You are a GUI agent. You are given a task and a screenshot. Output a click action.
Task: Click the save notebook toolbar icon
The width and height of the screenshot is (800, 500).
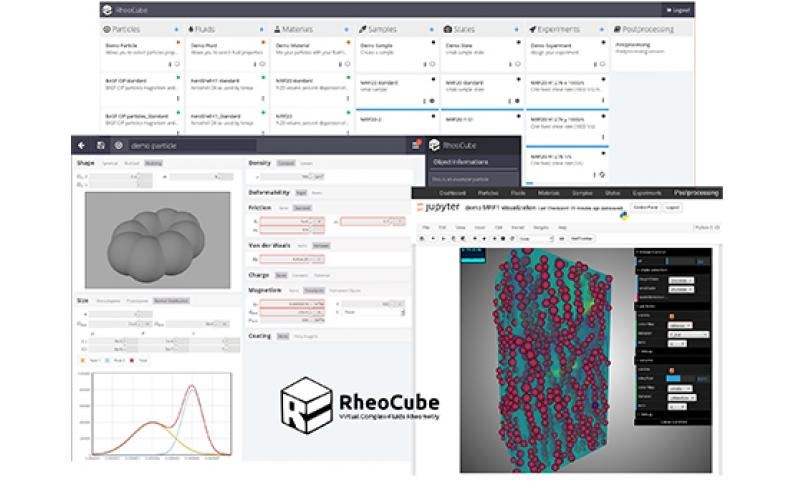pyautogui.click(x=422, y=238)
